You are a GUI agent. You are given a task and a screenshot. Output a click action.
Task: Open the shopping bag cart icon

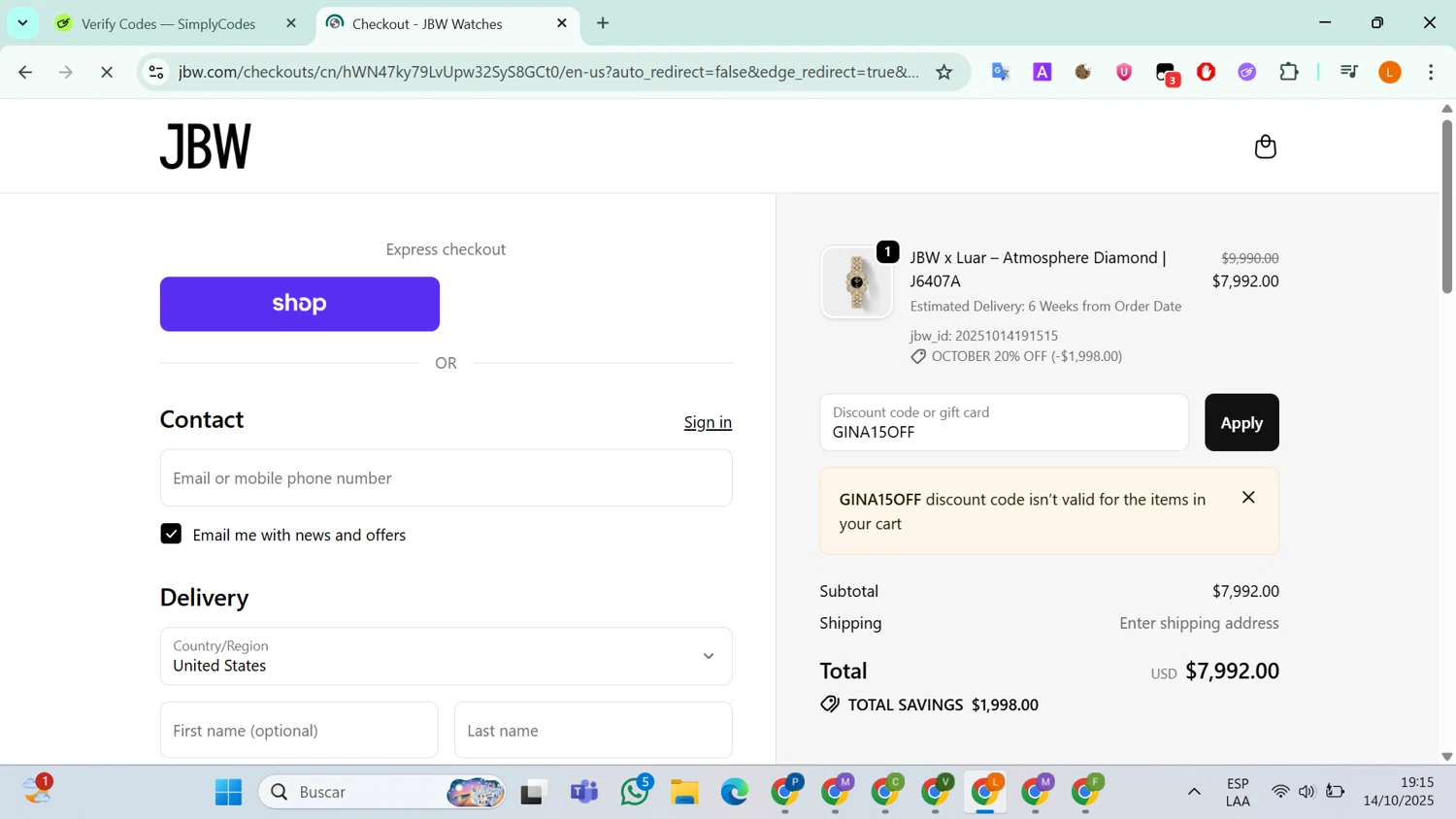click(1265, 147)
